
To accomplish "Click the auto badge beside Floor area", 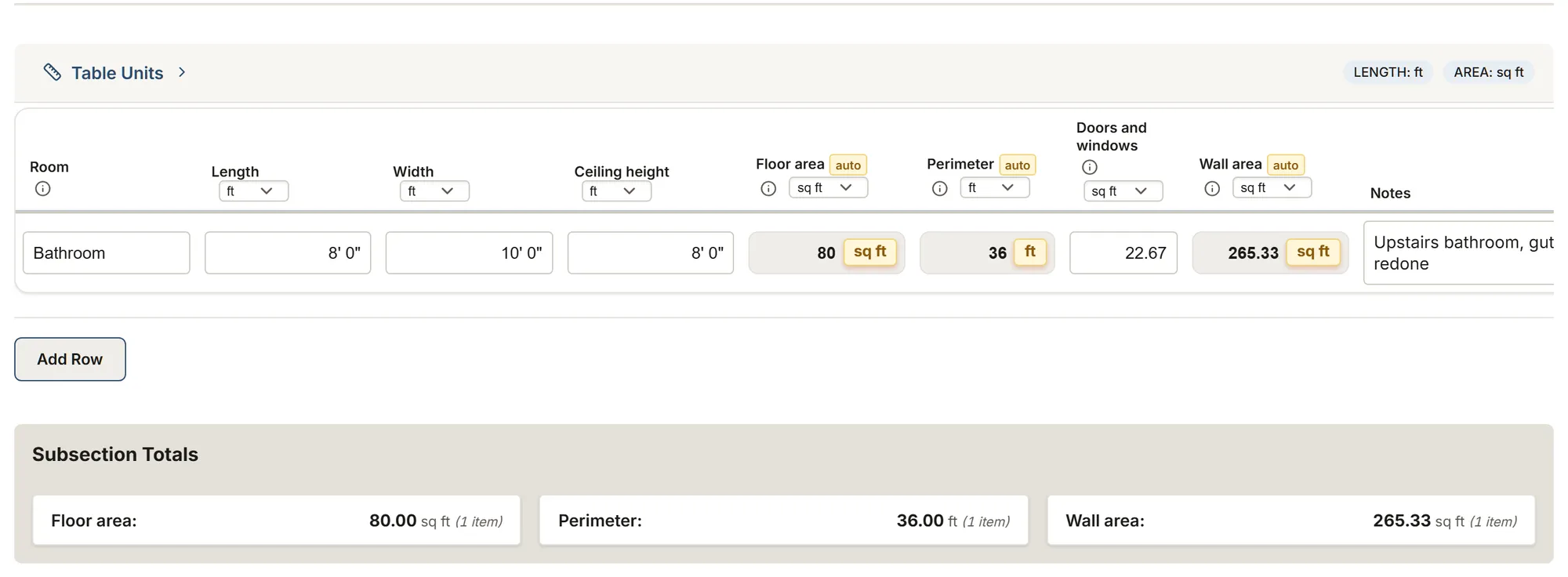I will [x=848, y=165].
